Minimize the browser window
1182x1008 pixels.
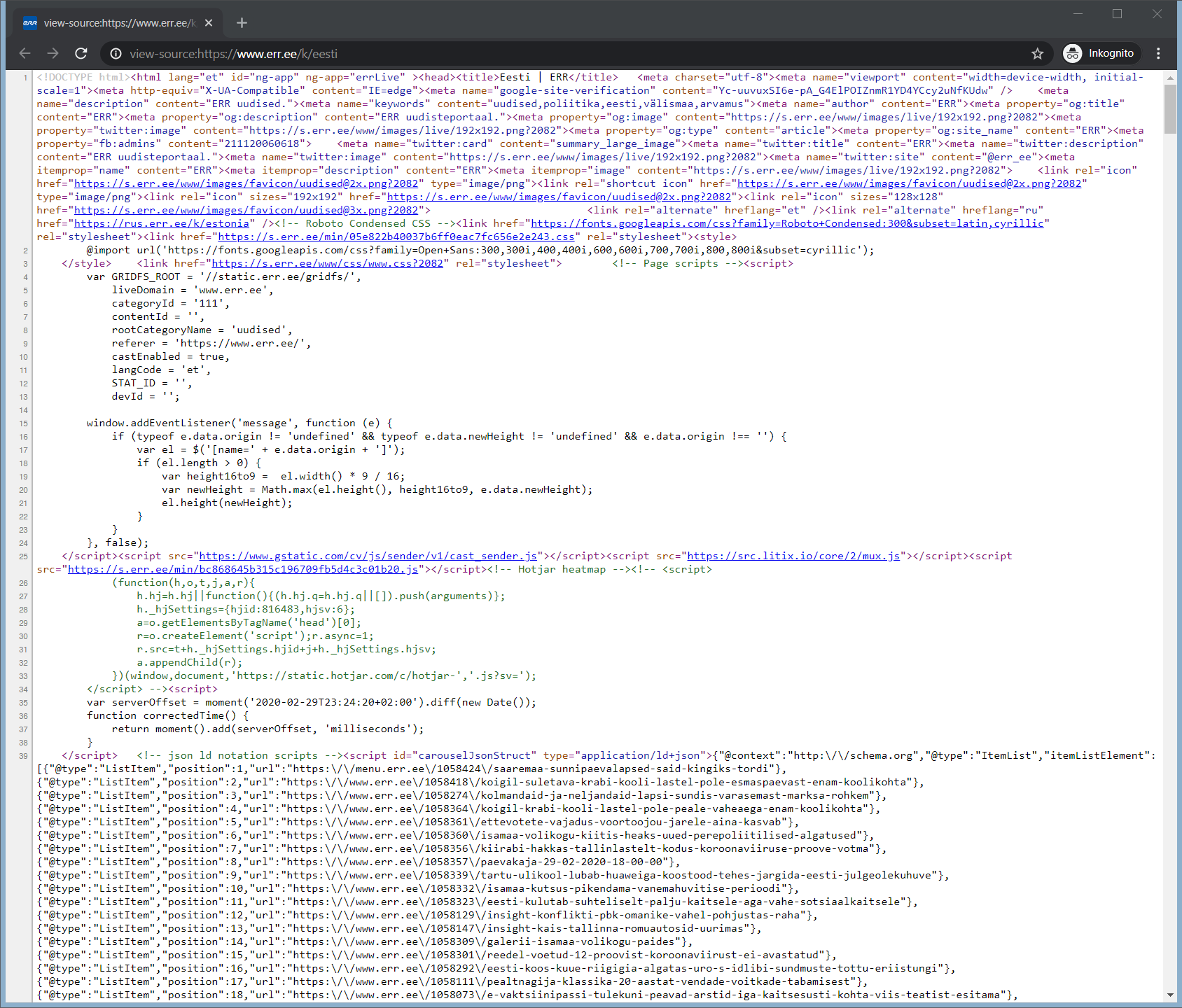pos(1078,13)
